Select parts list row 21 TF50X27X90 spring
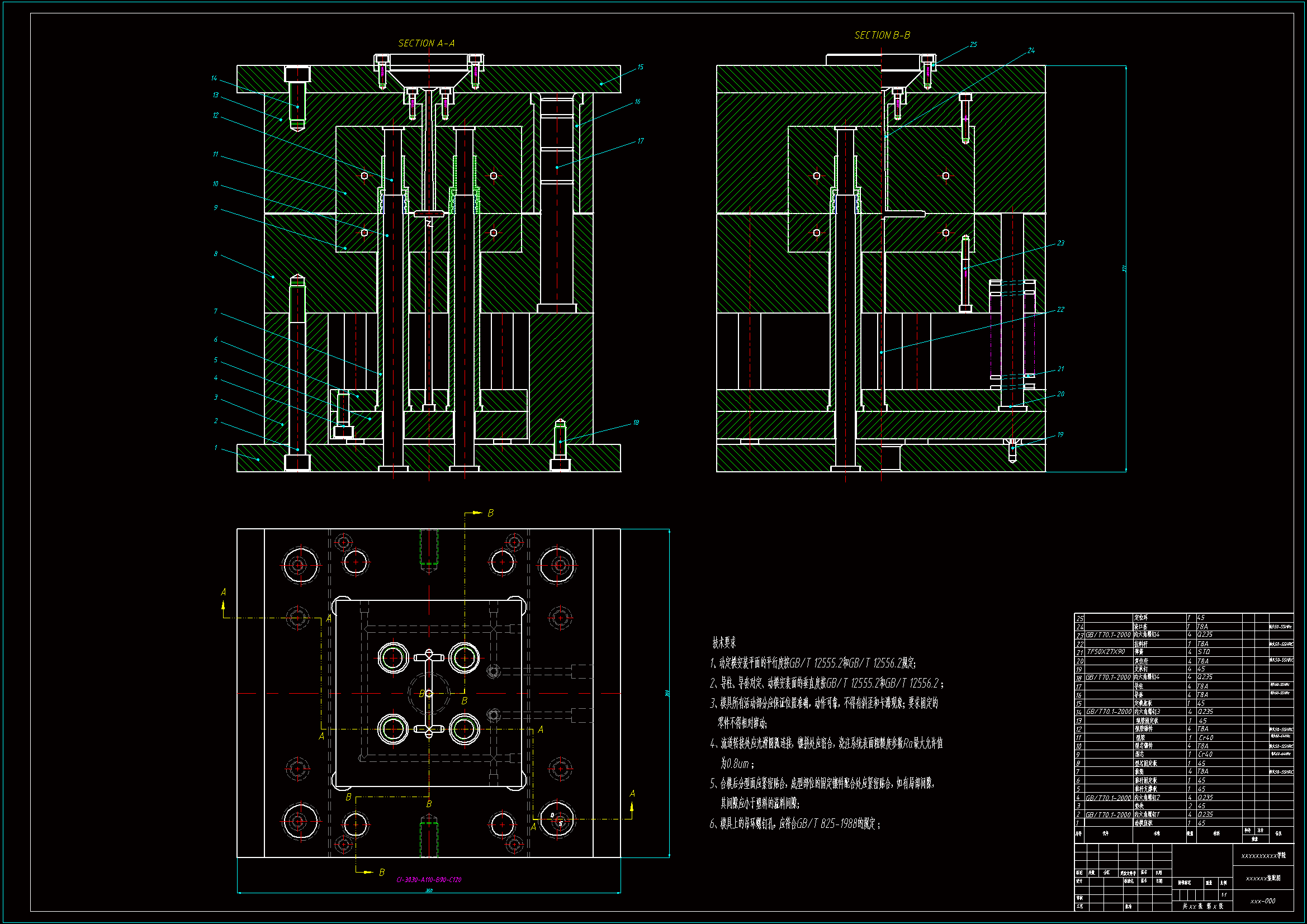 pyautogui.click(x=1106, y=652)
